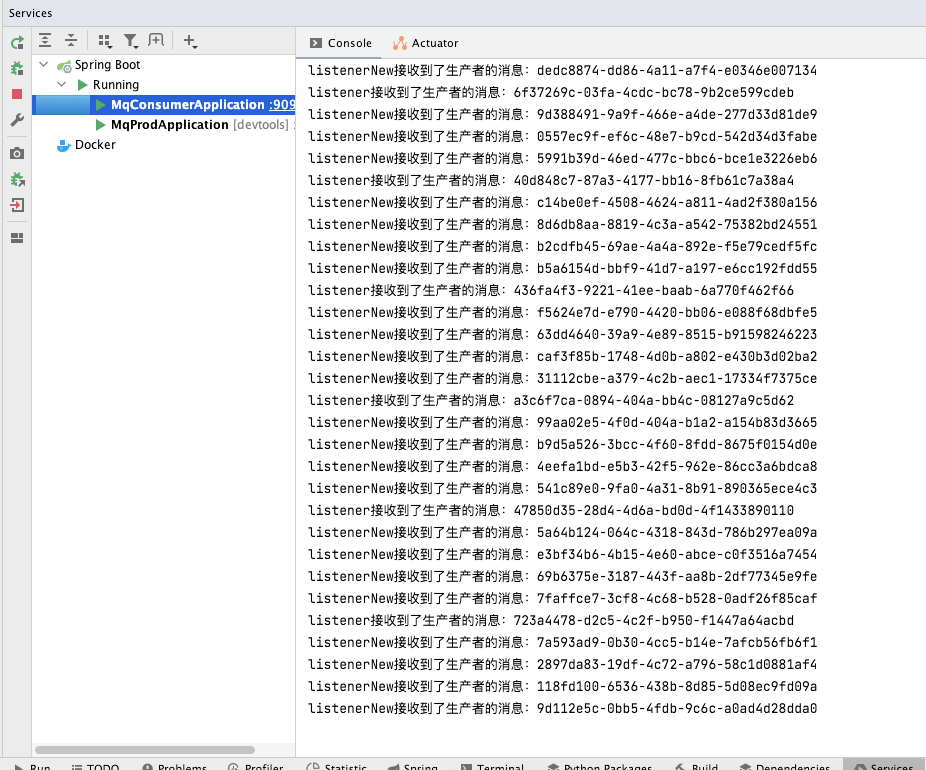Take a thread dump with camera icon
The width and height of the screenshot is (926, 770).
pyautogui.click(x=17, y=154)
